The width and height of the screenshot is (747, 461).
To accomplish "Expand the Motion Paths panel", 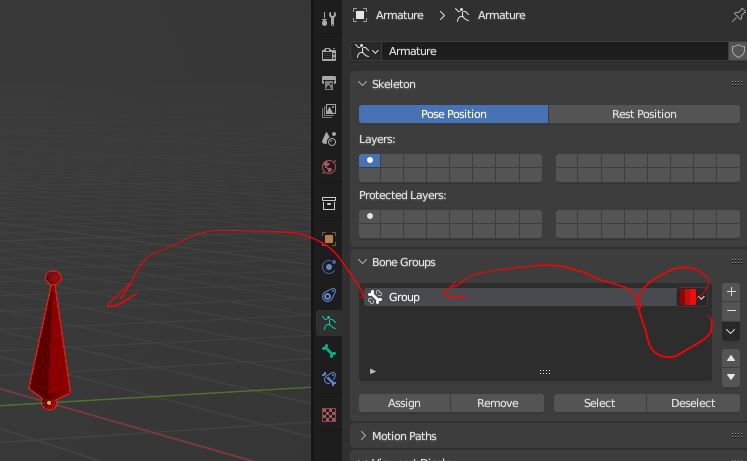I will [364, 436].
